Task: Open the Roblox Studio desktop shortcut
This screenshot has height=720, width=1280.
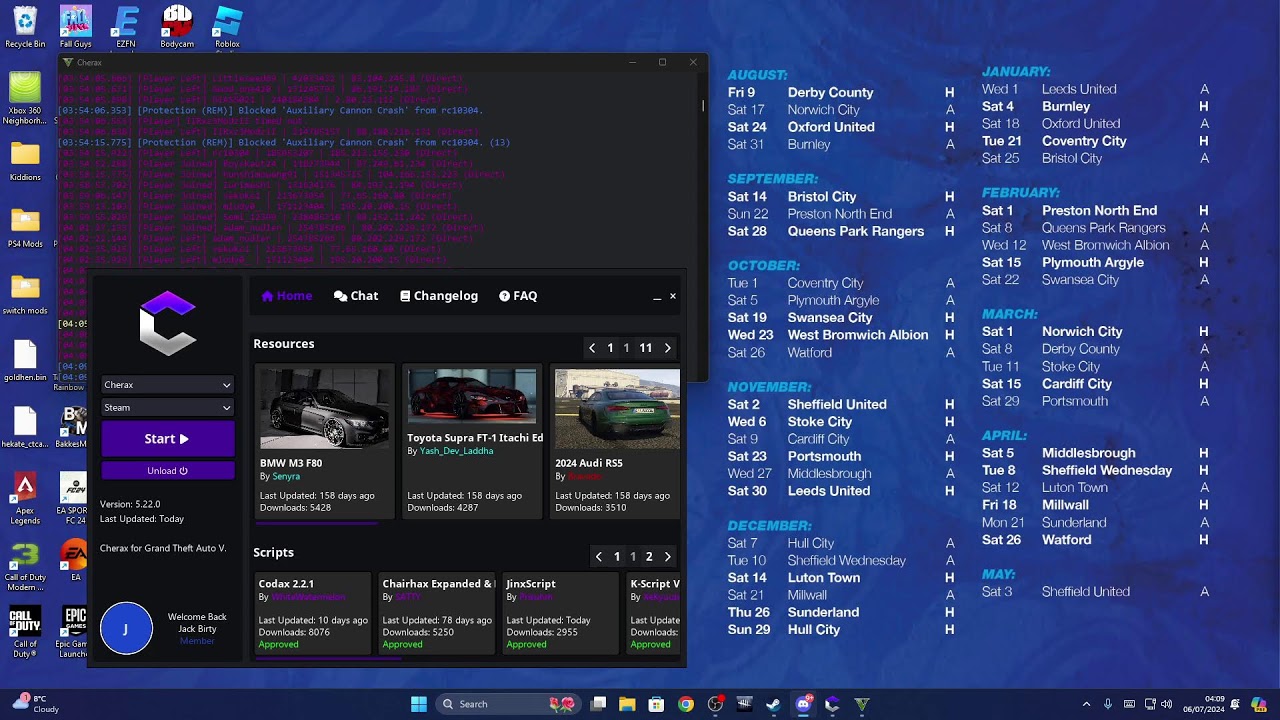Action: point(228,27)
